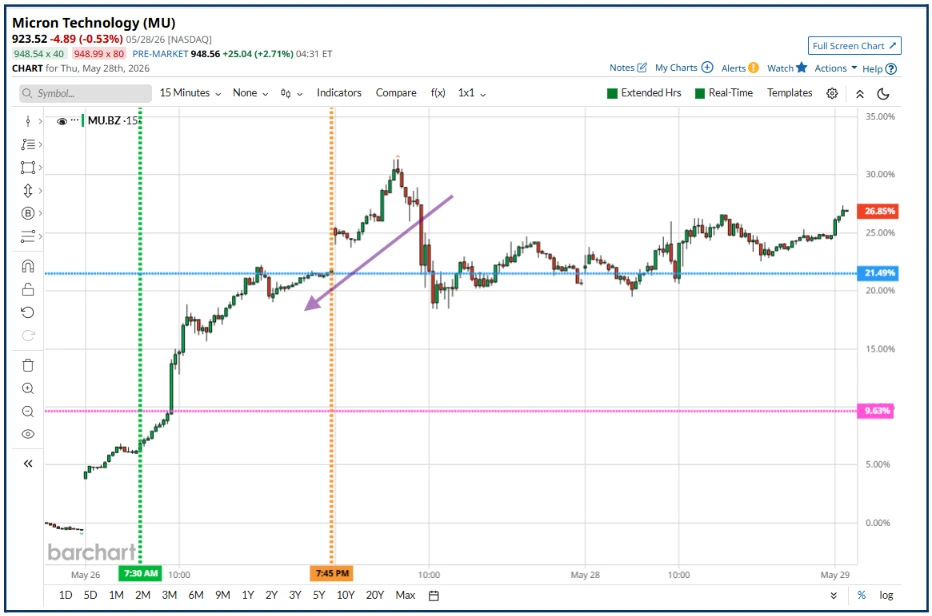Open the calendar date range picker
The width and height of the screenshot is (932, 616).
pos(434,596)
